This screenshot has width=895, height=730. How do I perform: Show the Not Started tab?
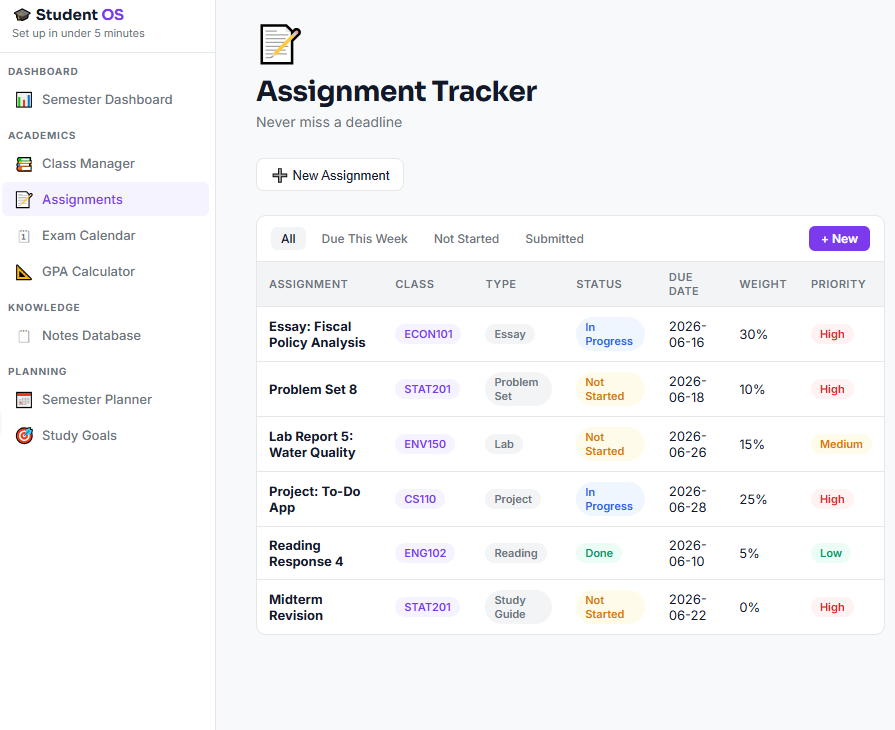(466, 239)
